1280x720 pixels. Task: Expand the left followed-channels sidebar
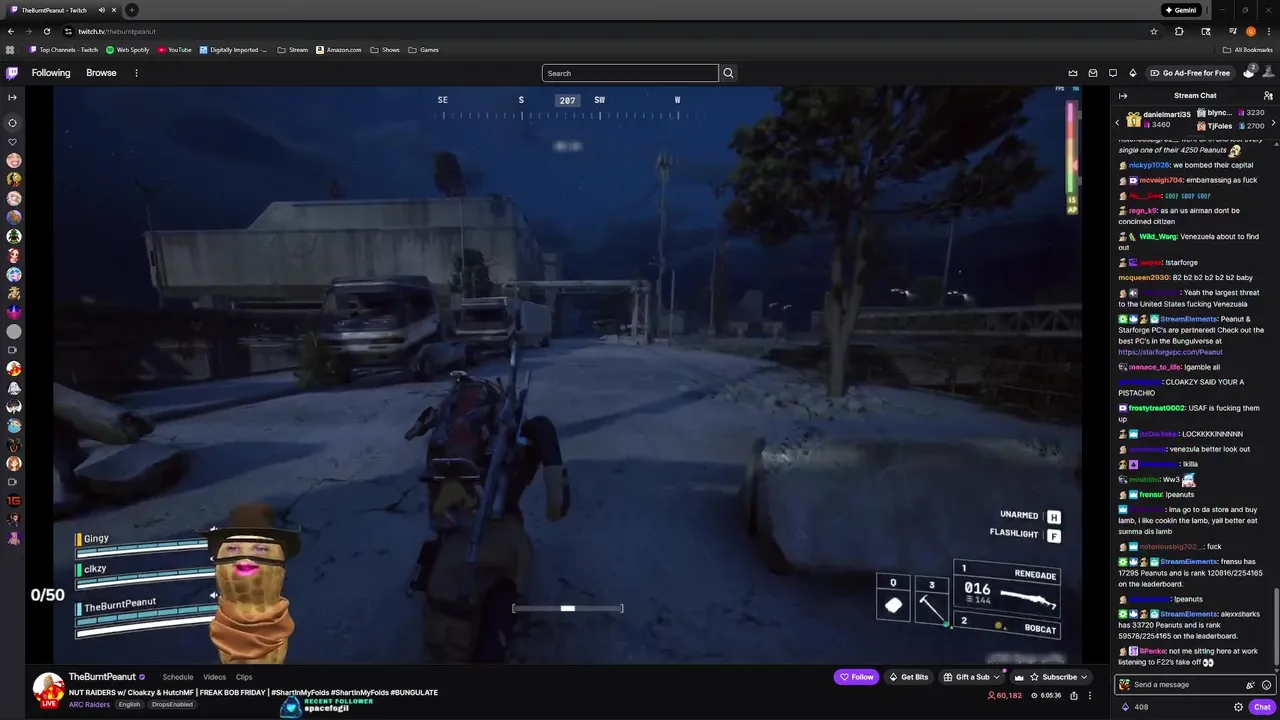click(12, 97)
